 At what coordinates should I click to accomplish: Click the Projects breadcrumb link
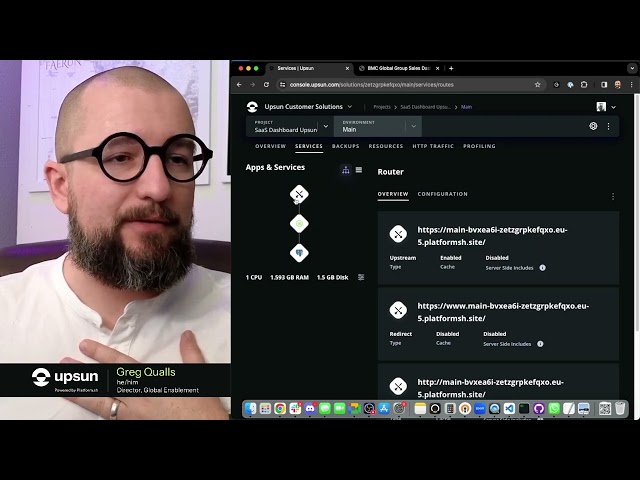tap(382, 107)
